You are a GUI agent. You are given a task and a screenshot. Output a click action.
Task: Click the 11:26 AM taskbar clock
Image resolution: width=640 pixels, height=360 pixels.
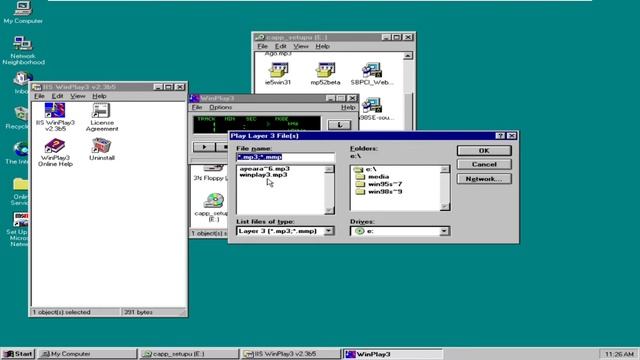coord(619,354)
